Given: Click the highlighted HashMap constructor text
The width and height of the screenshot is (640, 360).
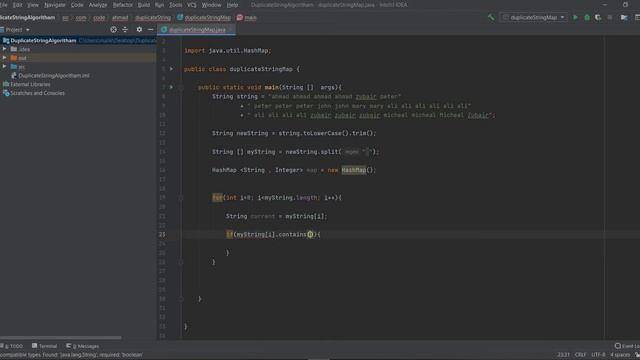Looking at the screenshot, I should pyautogui.click(x=353, y=170).
